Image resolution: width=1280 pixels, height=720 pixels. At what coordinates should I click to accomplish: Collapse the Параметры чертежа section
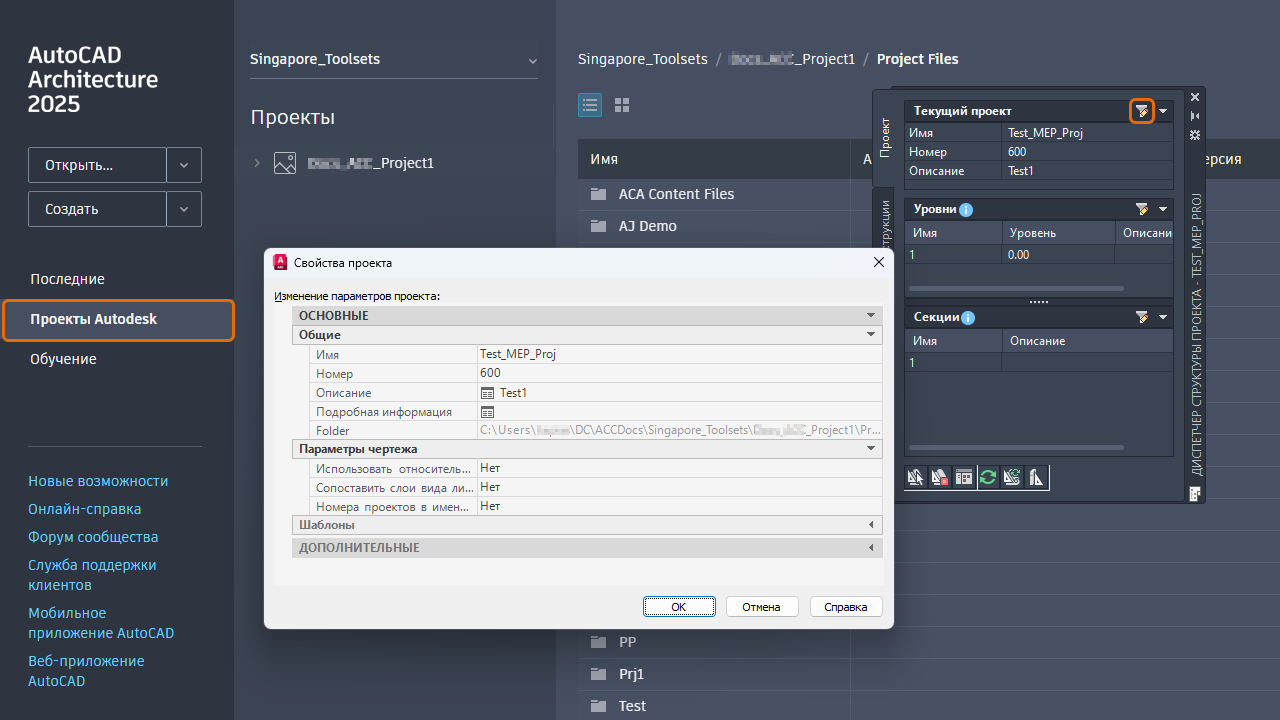871,449
